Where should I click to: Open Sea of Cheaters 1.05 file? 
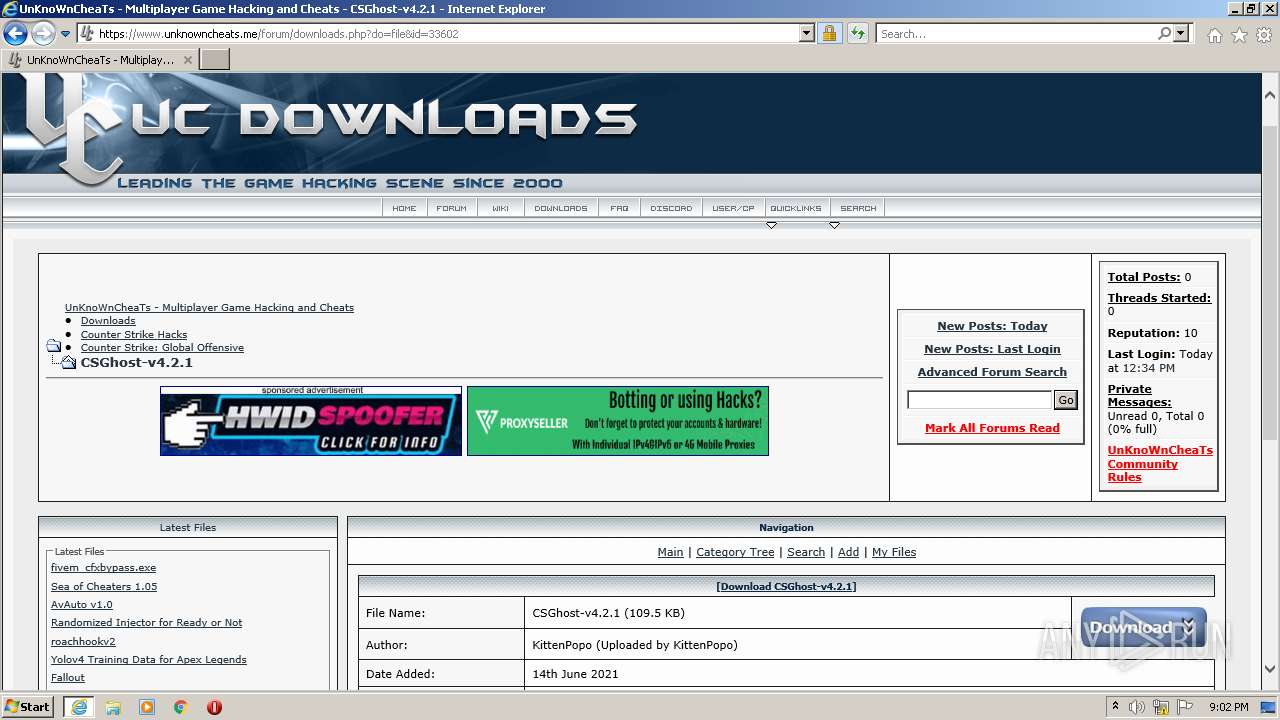pos(104,587)
